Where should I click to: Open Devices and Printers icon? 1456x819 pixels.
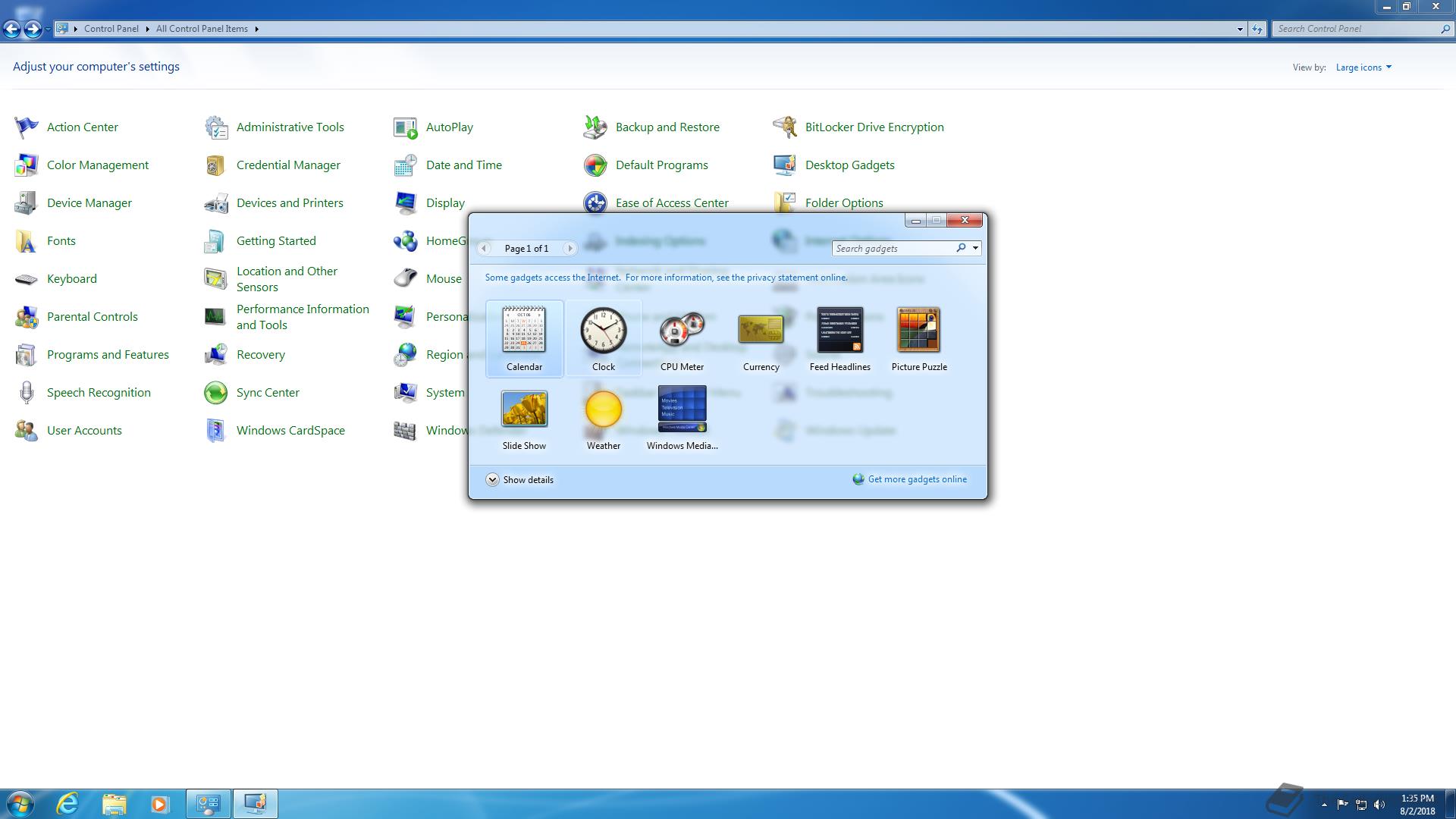(x=216, y=203)
